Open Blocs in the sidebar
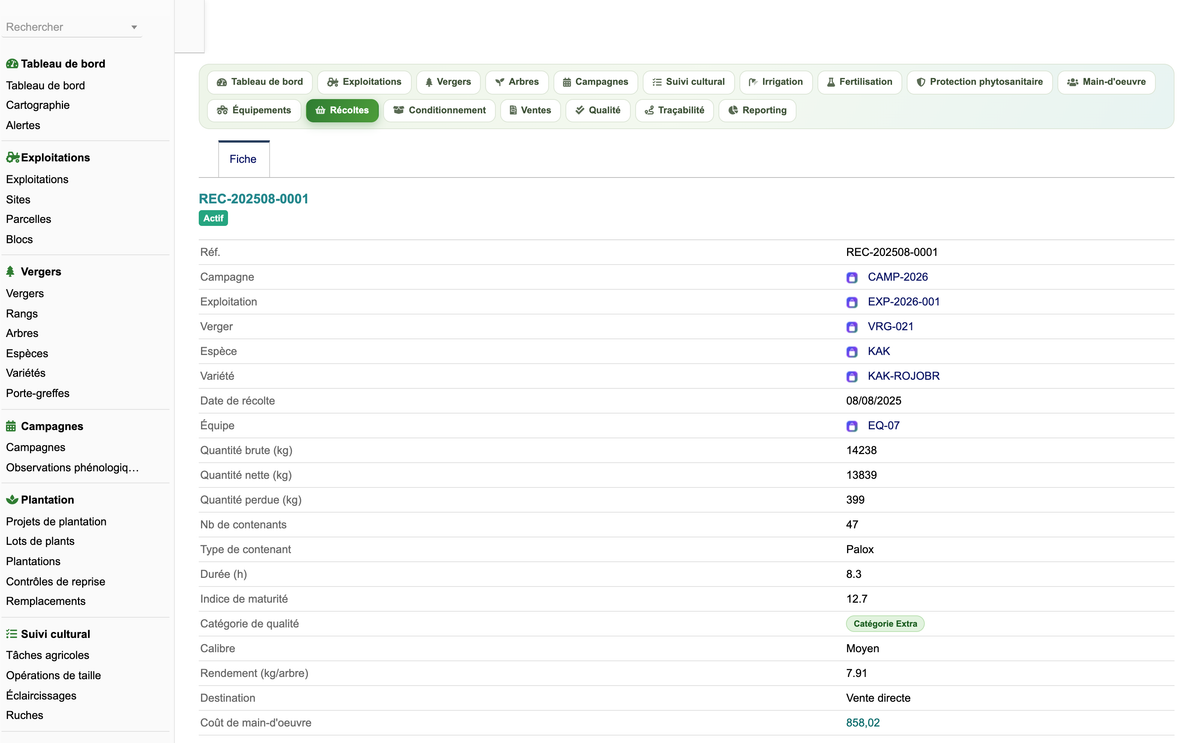The width and height of the screenshot is (1200, 743). point(19,240)
